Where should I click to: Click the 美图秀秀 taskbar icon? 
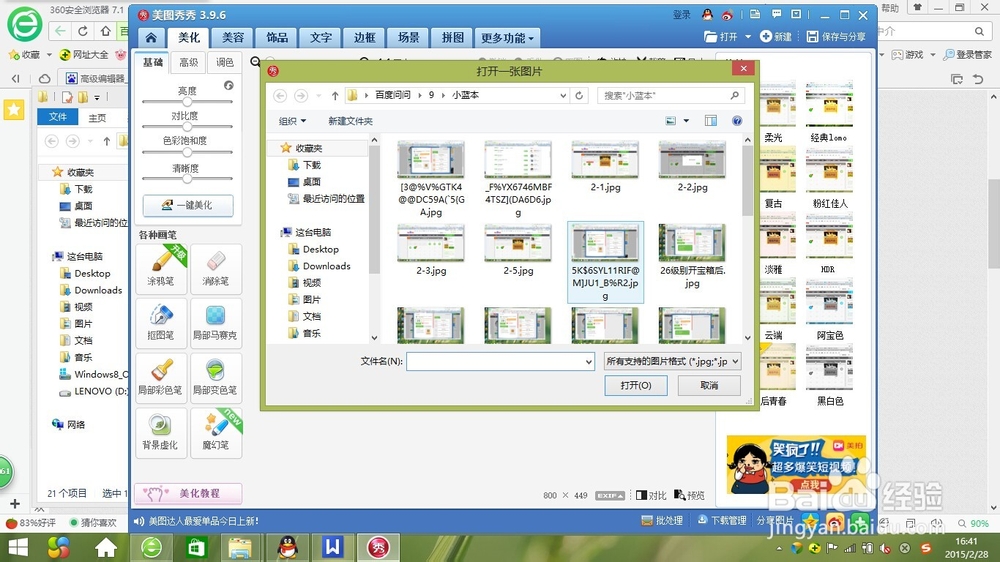point(378,547)
